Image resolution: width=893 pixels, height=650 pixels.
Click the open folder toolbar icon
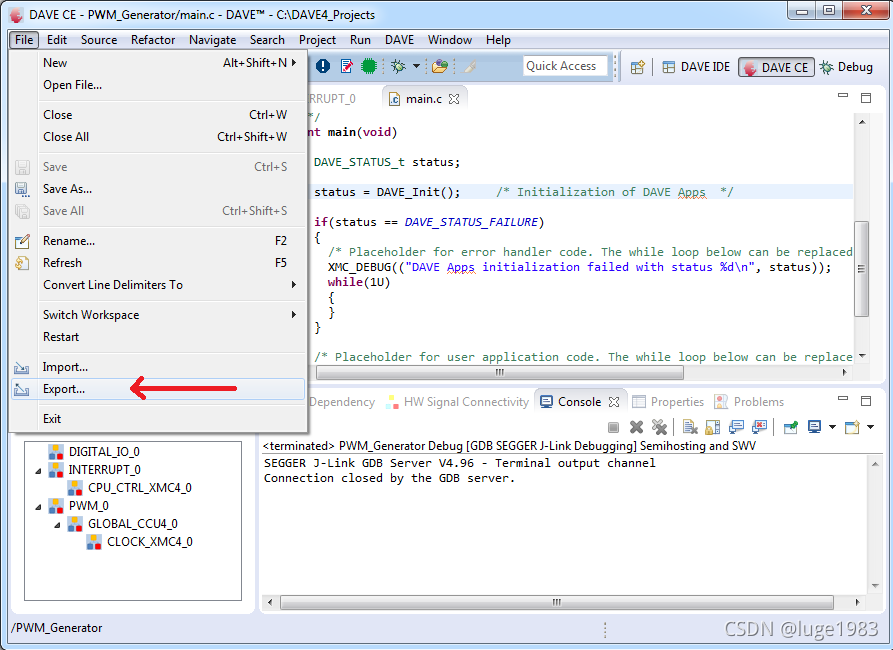[x=440, y=66]
